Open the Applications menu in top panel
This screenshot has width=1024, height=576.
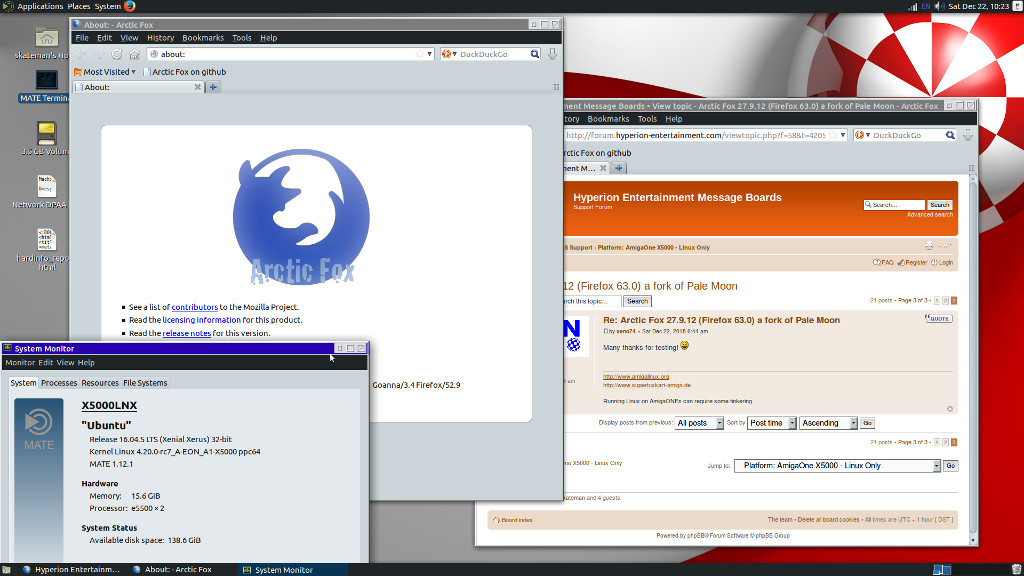pyautogui.click(x=40, y=7)
